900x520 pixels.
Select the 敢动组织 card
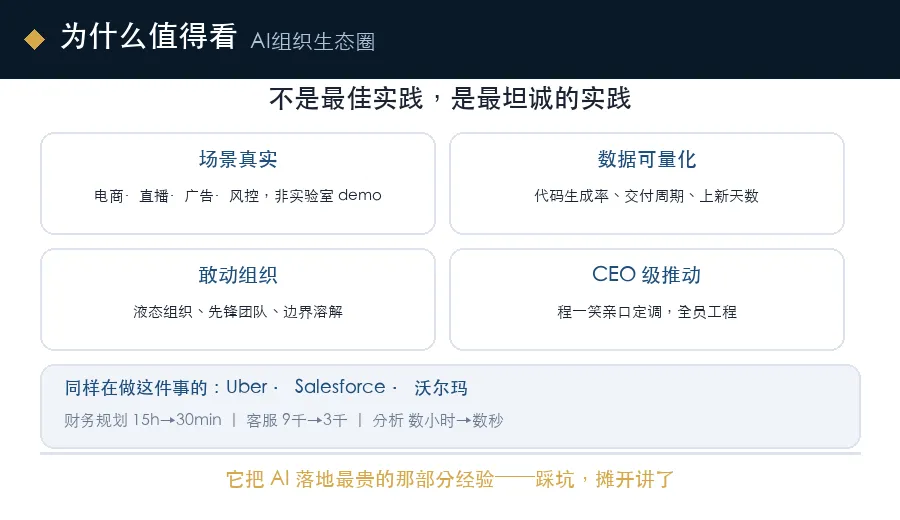point(238,300)
